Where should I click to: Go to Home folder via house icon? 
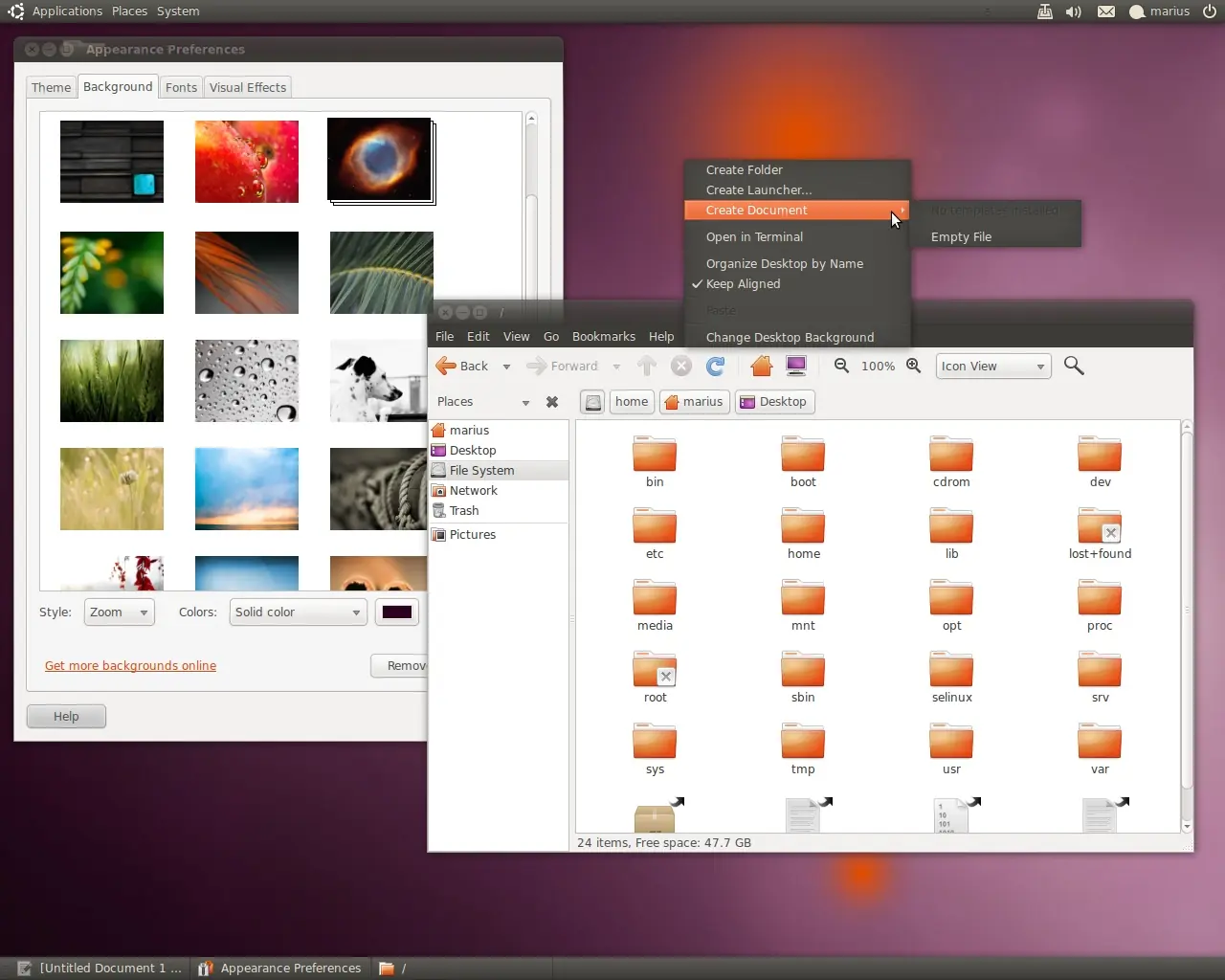click(x=762, y=366)
